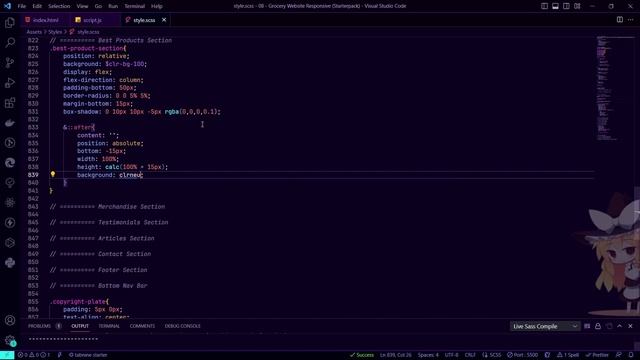Place cursor on .copyright-plate selector line

pyautogui.click(x=80, y=302)
